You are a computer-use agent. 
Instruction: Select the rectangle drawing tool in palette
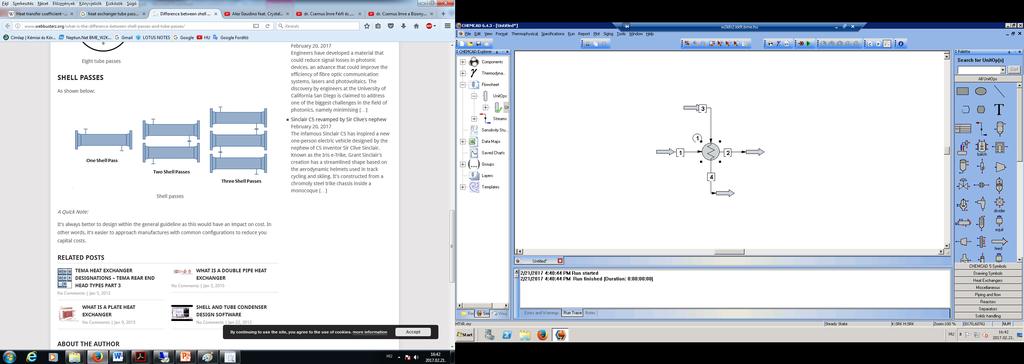point(963,91)
